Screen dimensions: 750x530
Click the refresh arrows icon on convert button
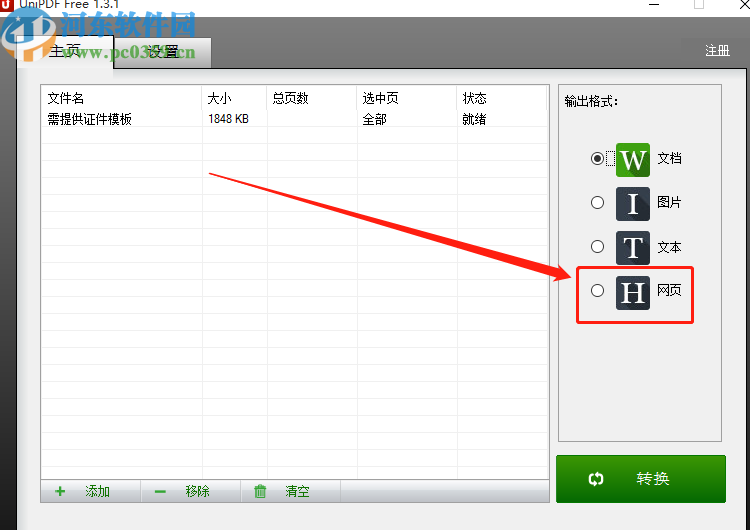[596, 479]
